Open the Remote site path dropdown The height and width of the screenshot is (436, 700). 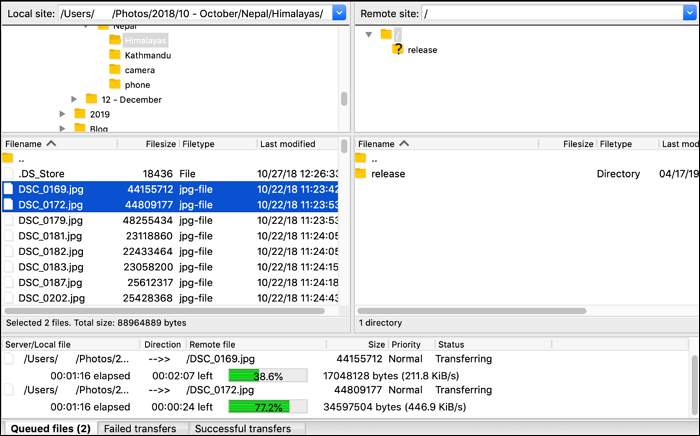click(x=689, y=13)
